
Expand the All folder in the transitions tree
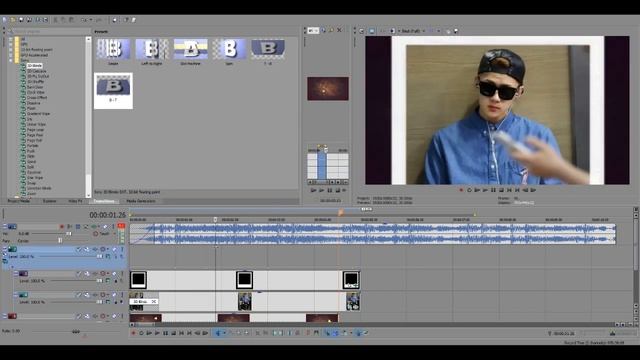pos(11,40)
